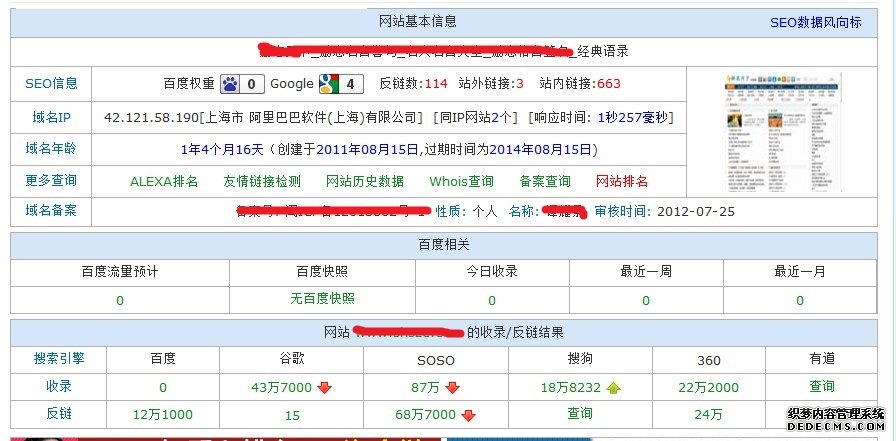The image size is (896, 441).
Task: Click the 反链数 value 114
Action: [x=436, y=84]
